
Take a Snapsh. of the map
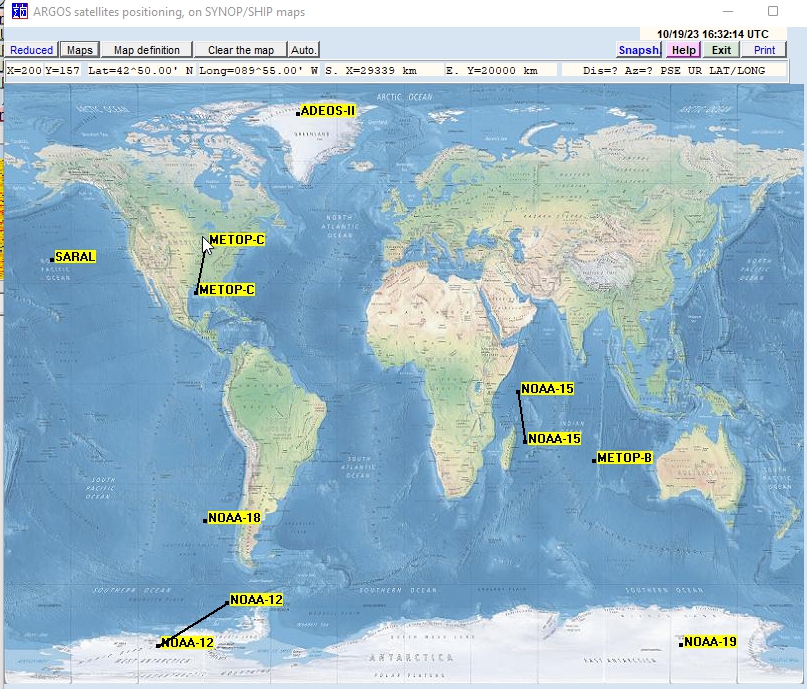638,50
